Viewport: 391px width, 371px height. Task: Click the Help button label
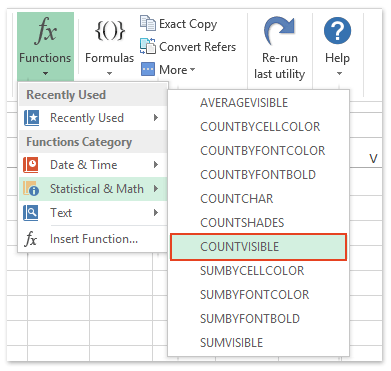337,58
